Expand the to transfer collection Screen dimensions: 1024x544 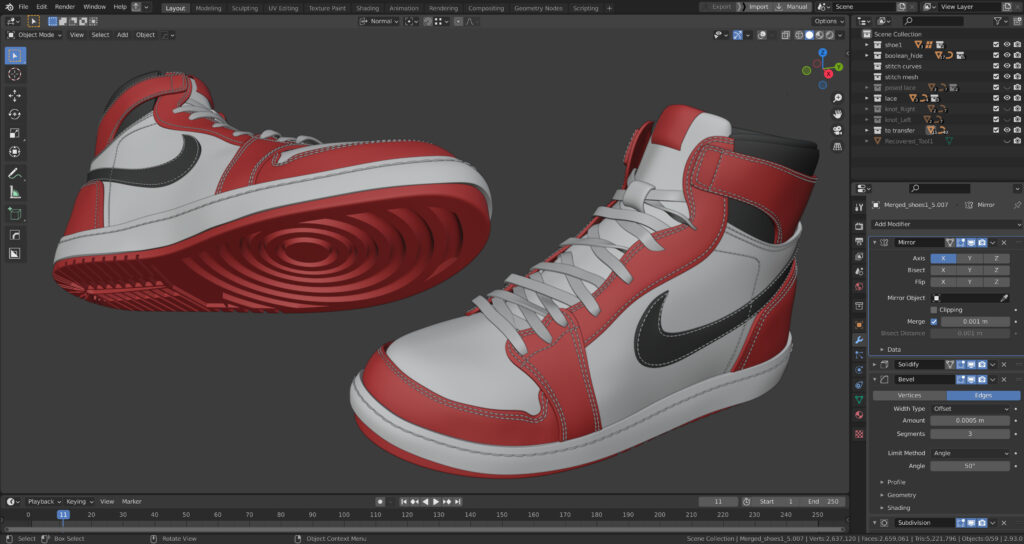867,131
